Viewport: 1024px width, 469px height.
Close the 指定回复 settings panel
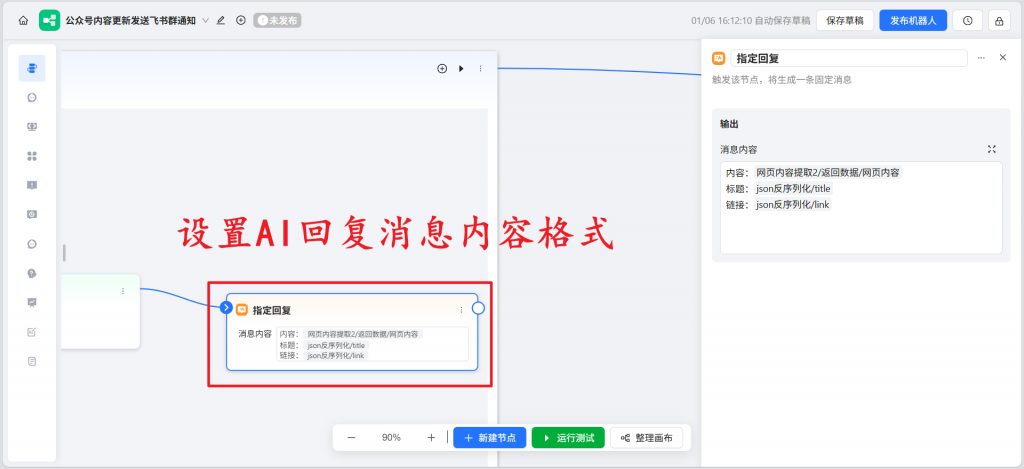[1003, 57]
